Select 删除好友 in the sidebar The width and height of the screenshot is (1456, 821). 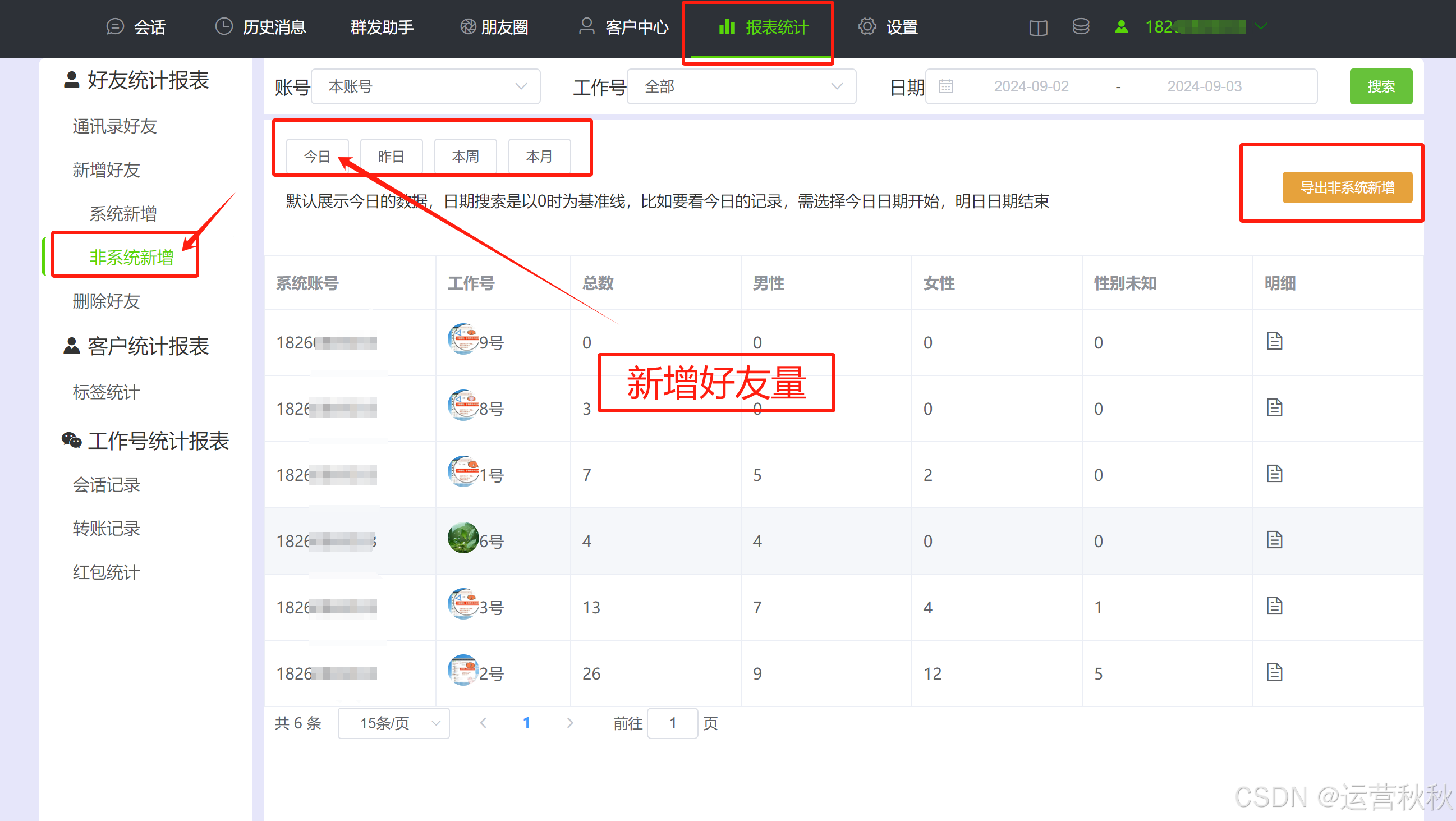pyautogui.click(x=106, y=301)
